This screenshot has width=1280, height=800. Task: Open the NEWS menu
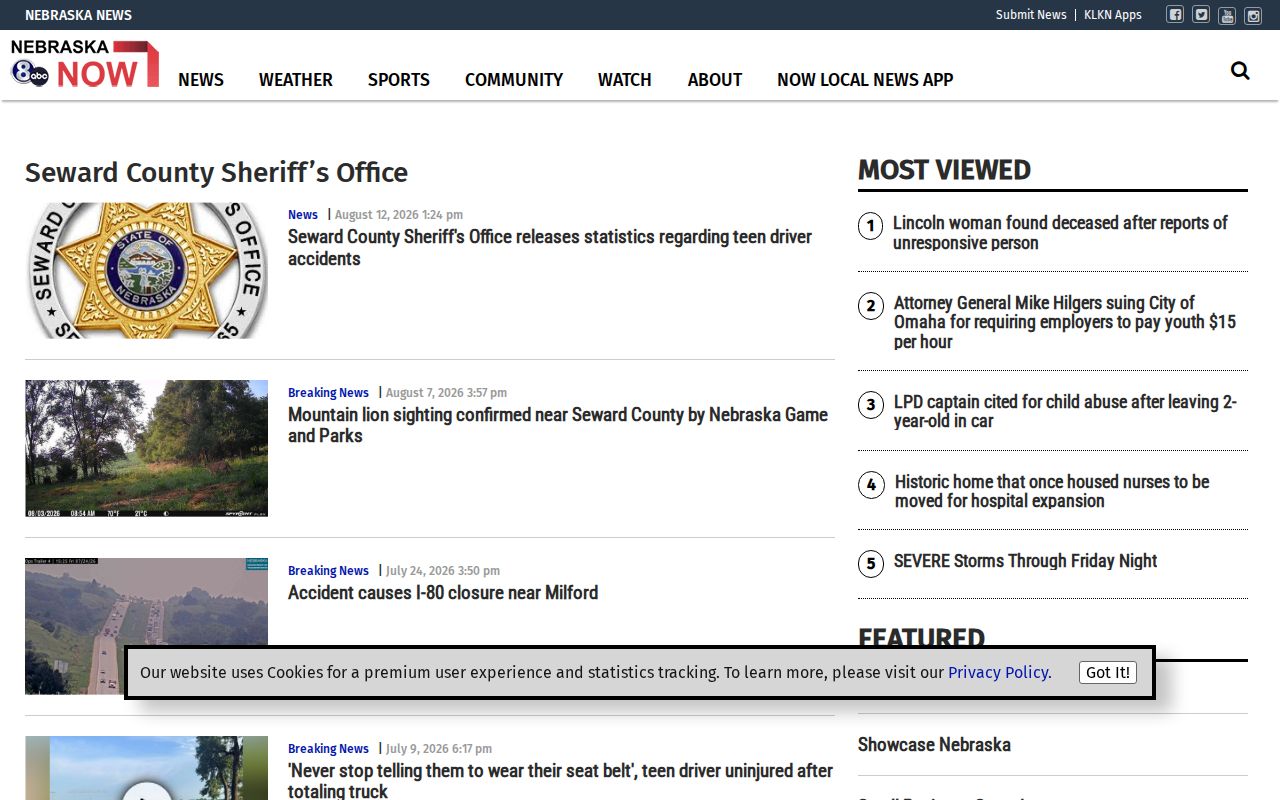pyautogui.click(x=201, y=80)
